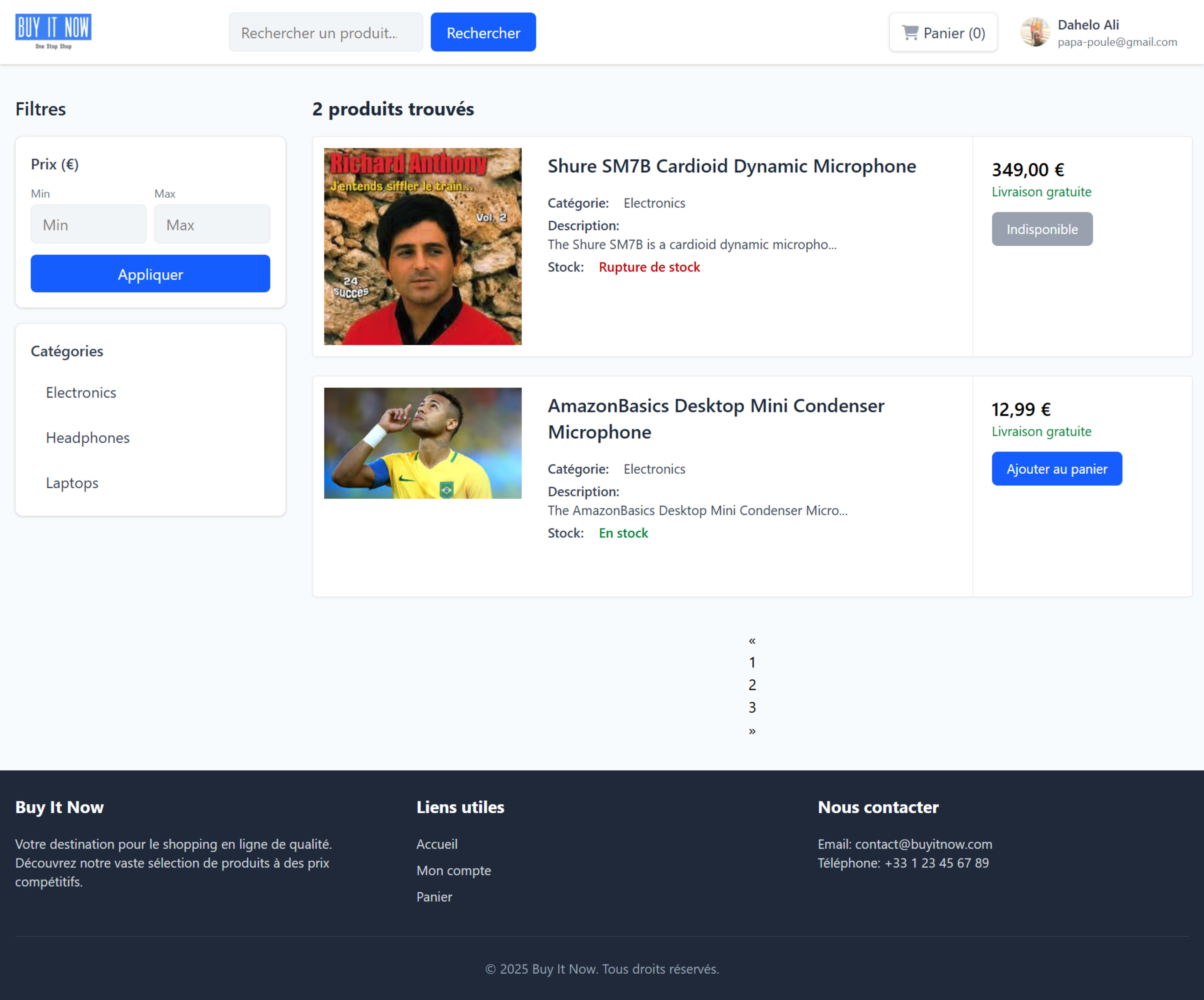Open Shure SM7B Cardioid Dynamic Microphone title
The image size is (1204, 1000).
click(731, 166)
